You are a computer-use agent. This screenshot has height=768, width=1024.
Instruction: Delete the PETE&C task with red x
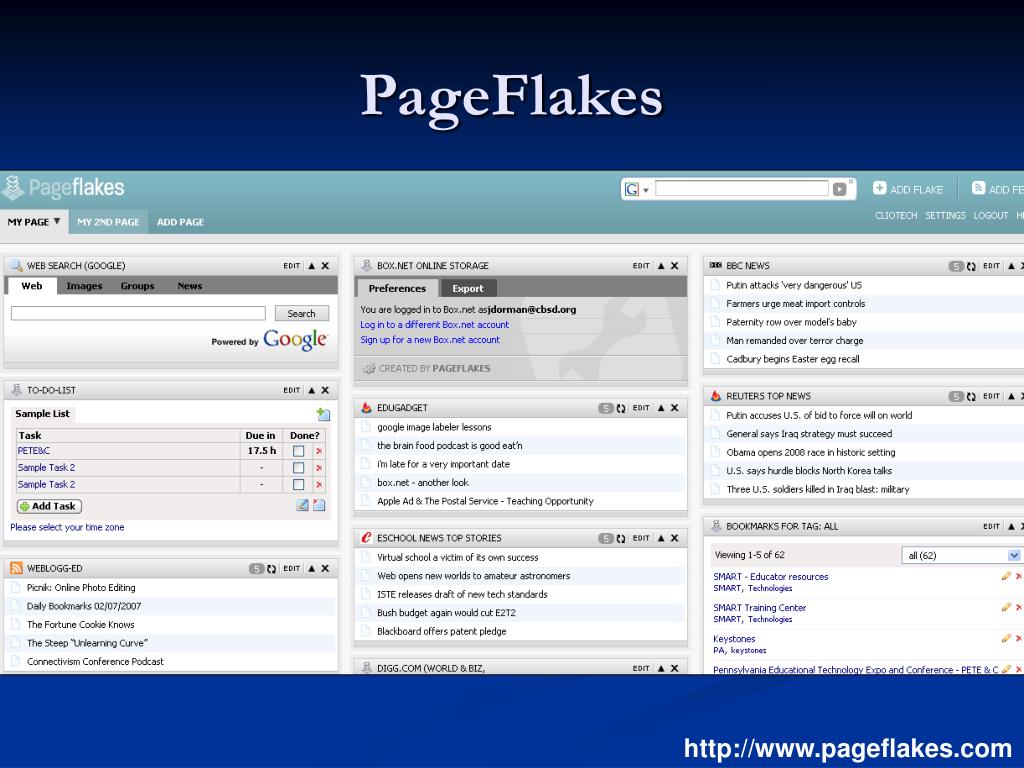point(319,451)
